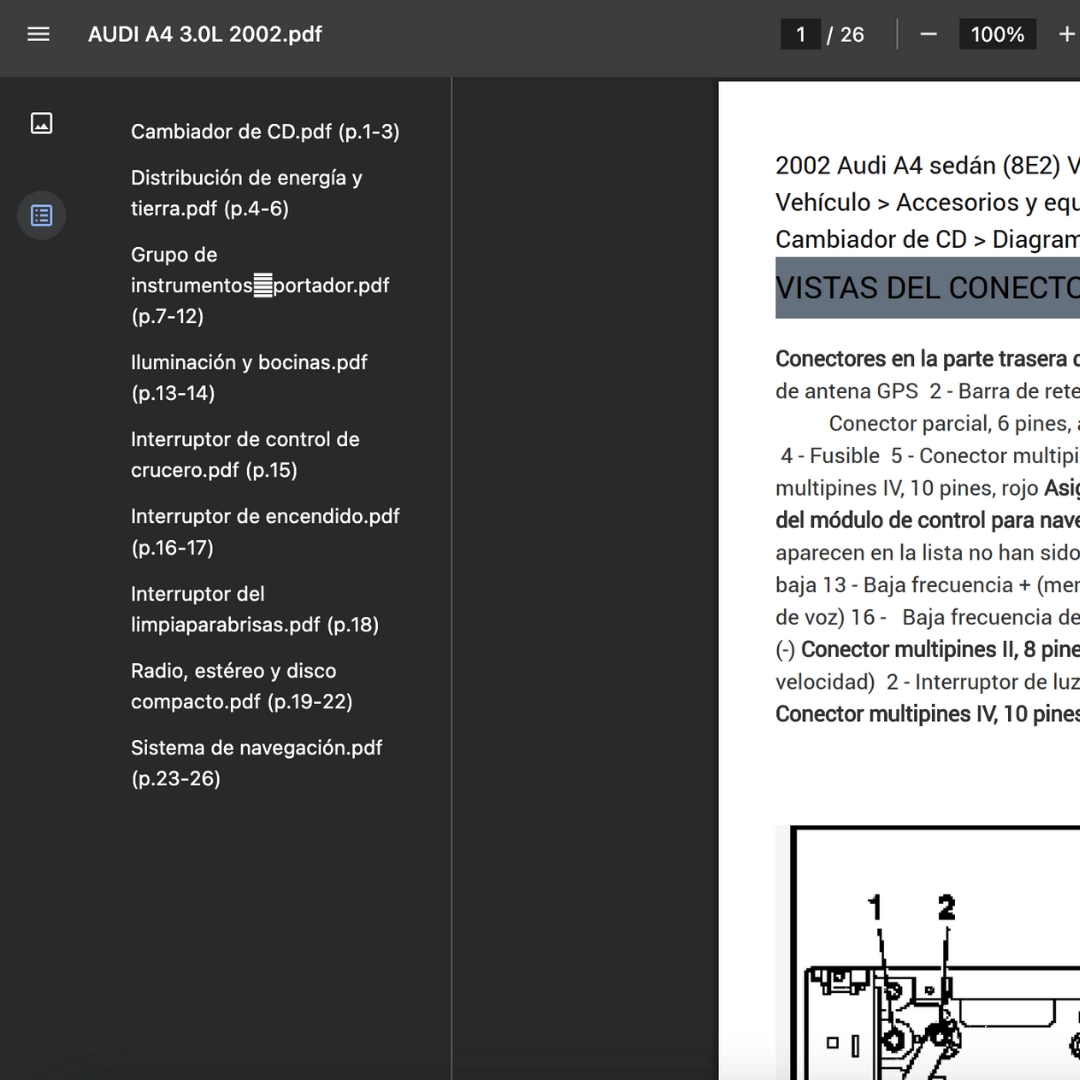The height and width of the screenshot is (1080, 1080).
Task: Click the sidebar resize divider
Action: 452,578
